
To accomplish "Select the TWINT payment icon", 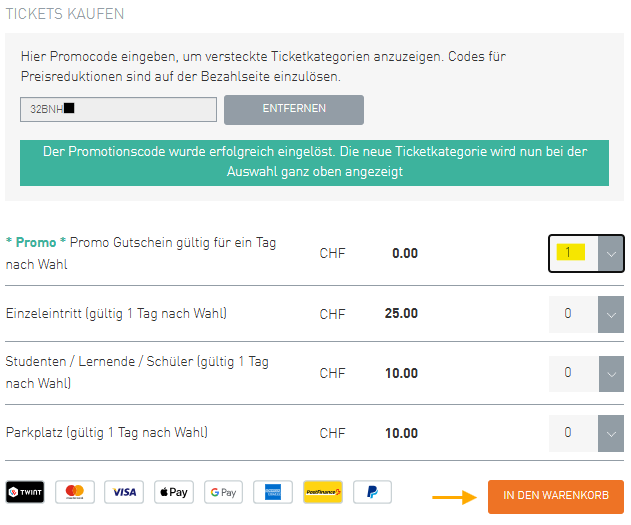I will [x=25, y=492].
